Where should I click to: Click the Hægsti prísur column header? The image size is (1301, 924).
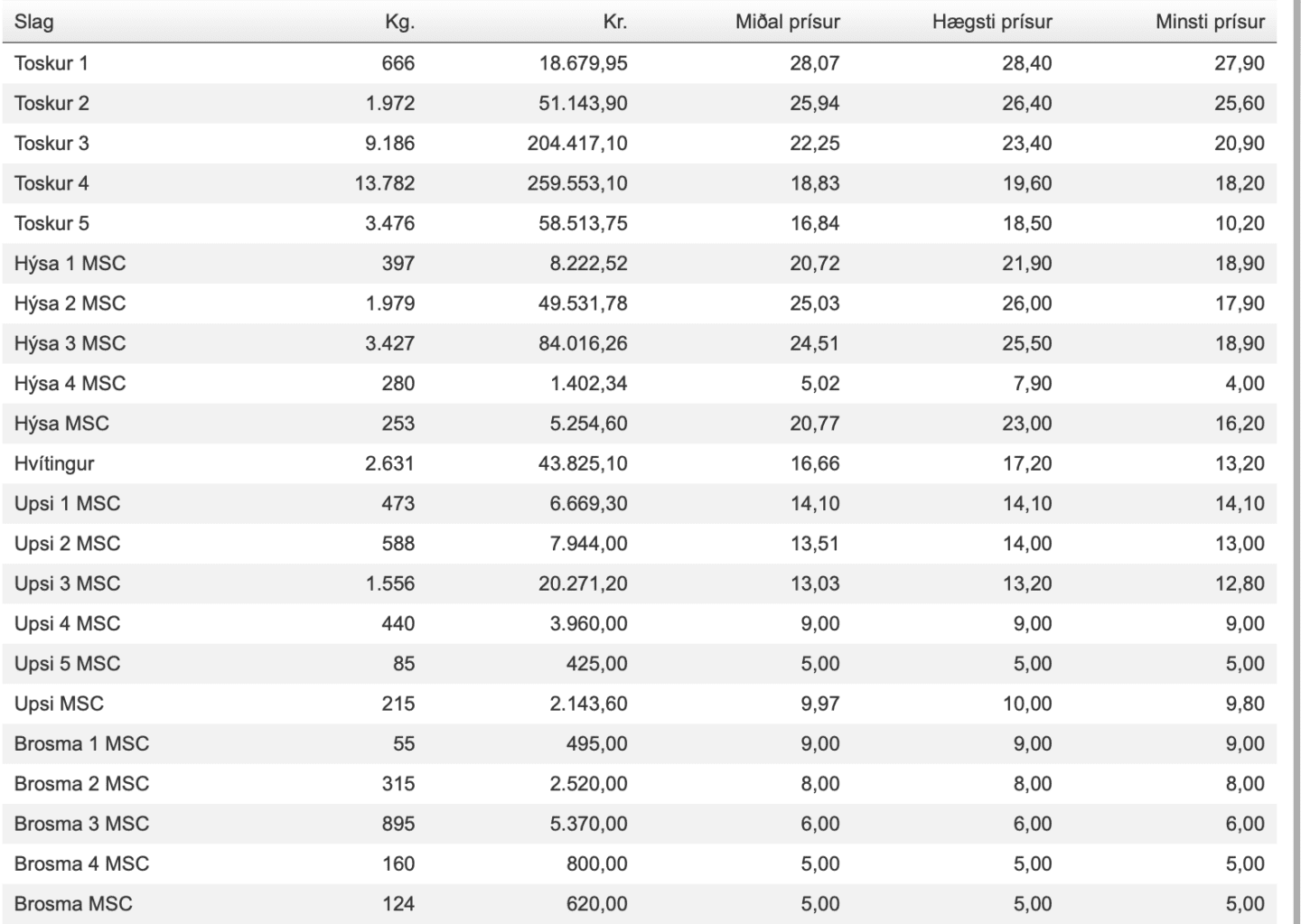[x=992, y=22]
